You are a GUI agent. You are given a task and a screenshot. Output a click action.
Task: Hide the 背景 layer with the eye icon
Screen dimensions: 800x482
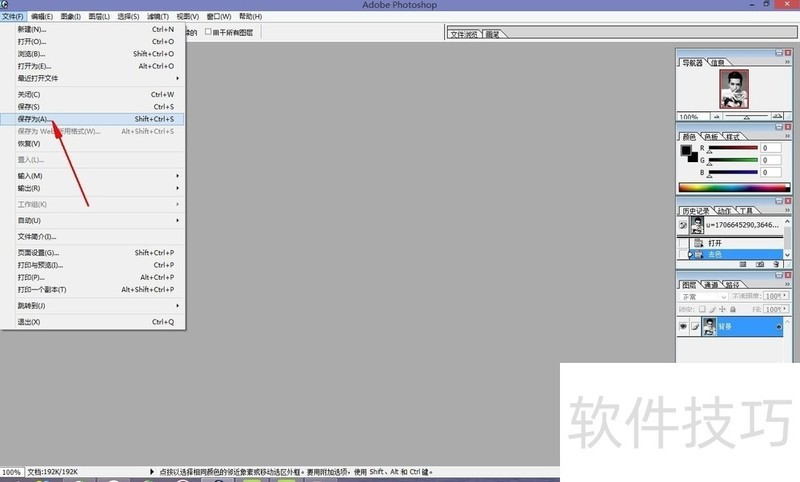coord(683,326)
